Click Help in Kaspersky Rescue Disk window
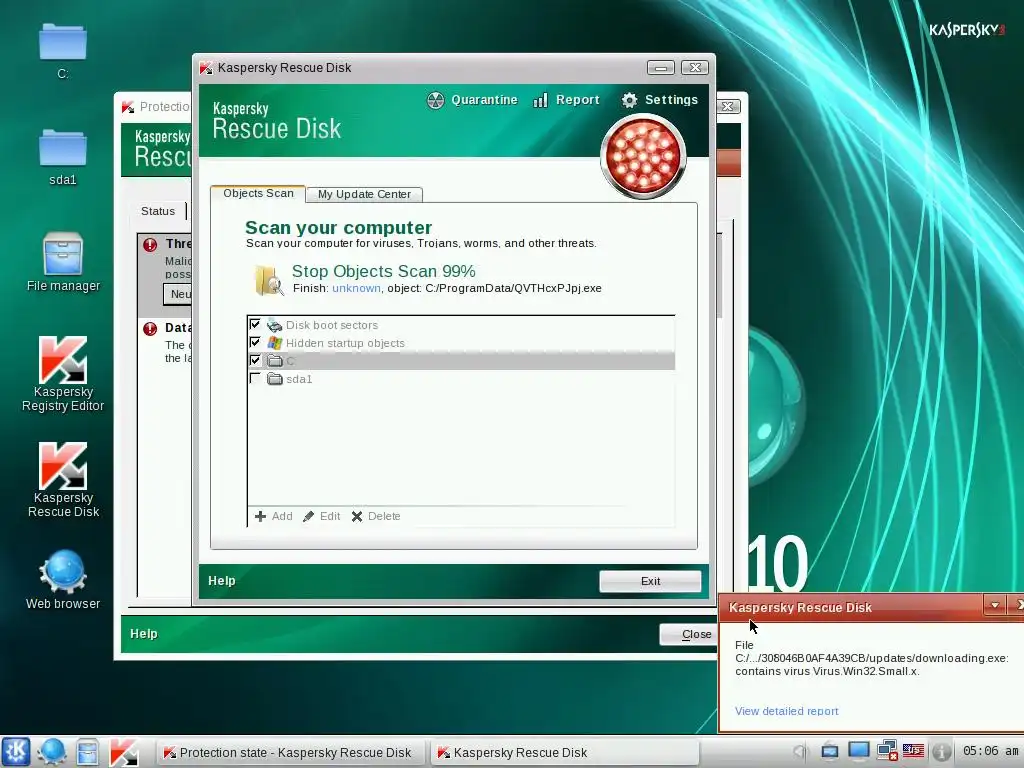The image size is (1024, 768). 221,581
